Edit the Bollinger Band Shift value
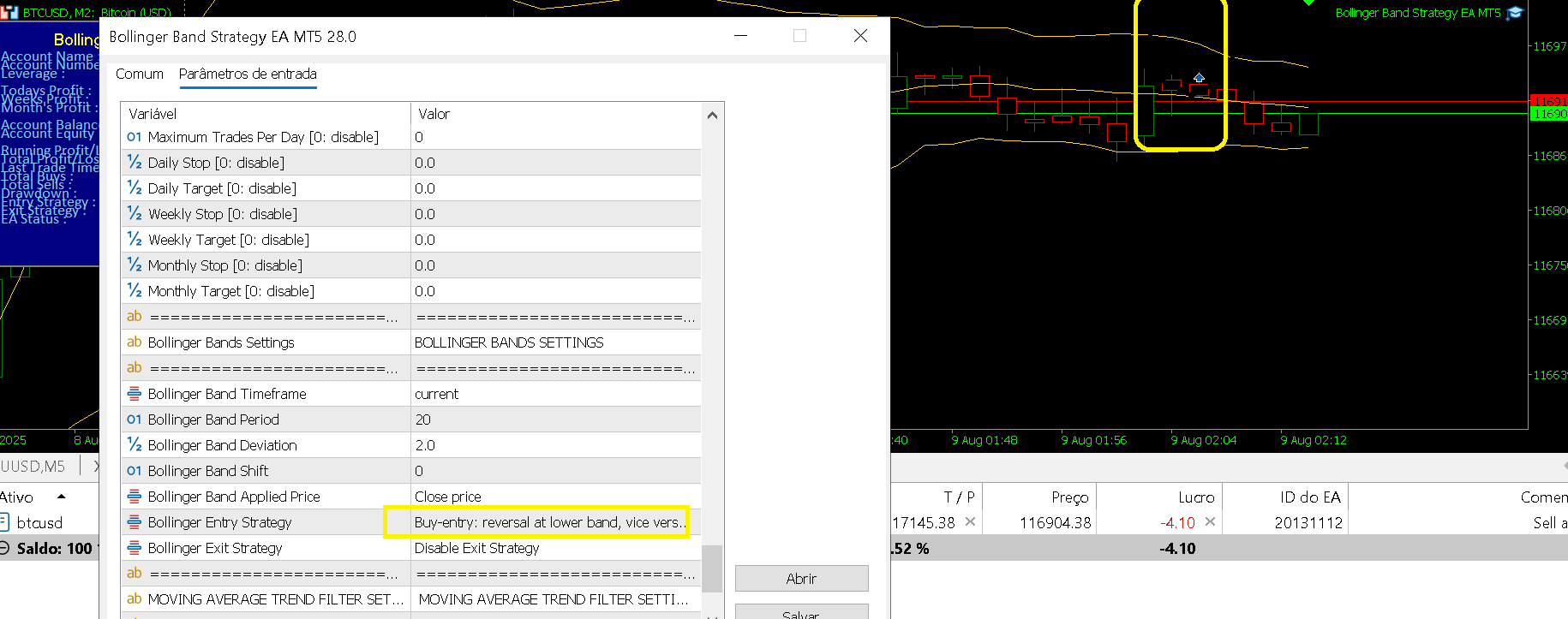This screenshot has width=1568, height=619. pyautogui.click(x=556, y=471)
